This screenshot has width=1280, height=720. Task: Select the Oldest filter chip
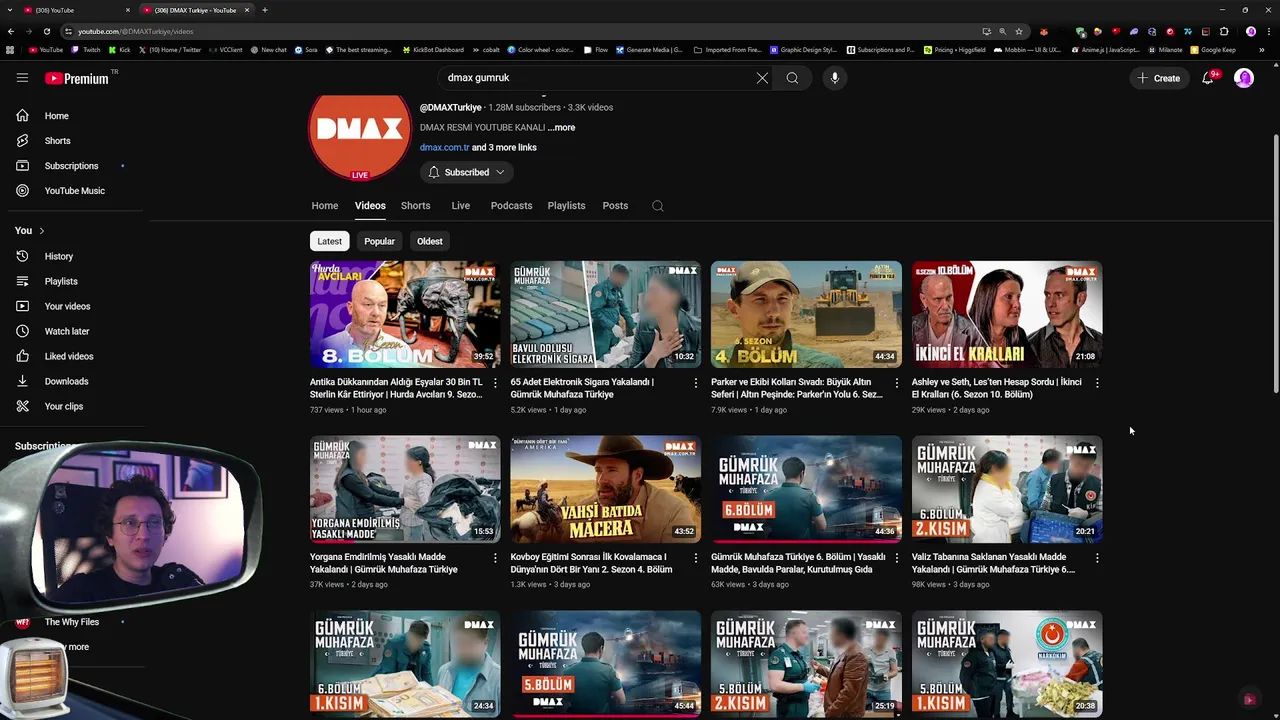pos(430,241)
